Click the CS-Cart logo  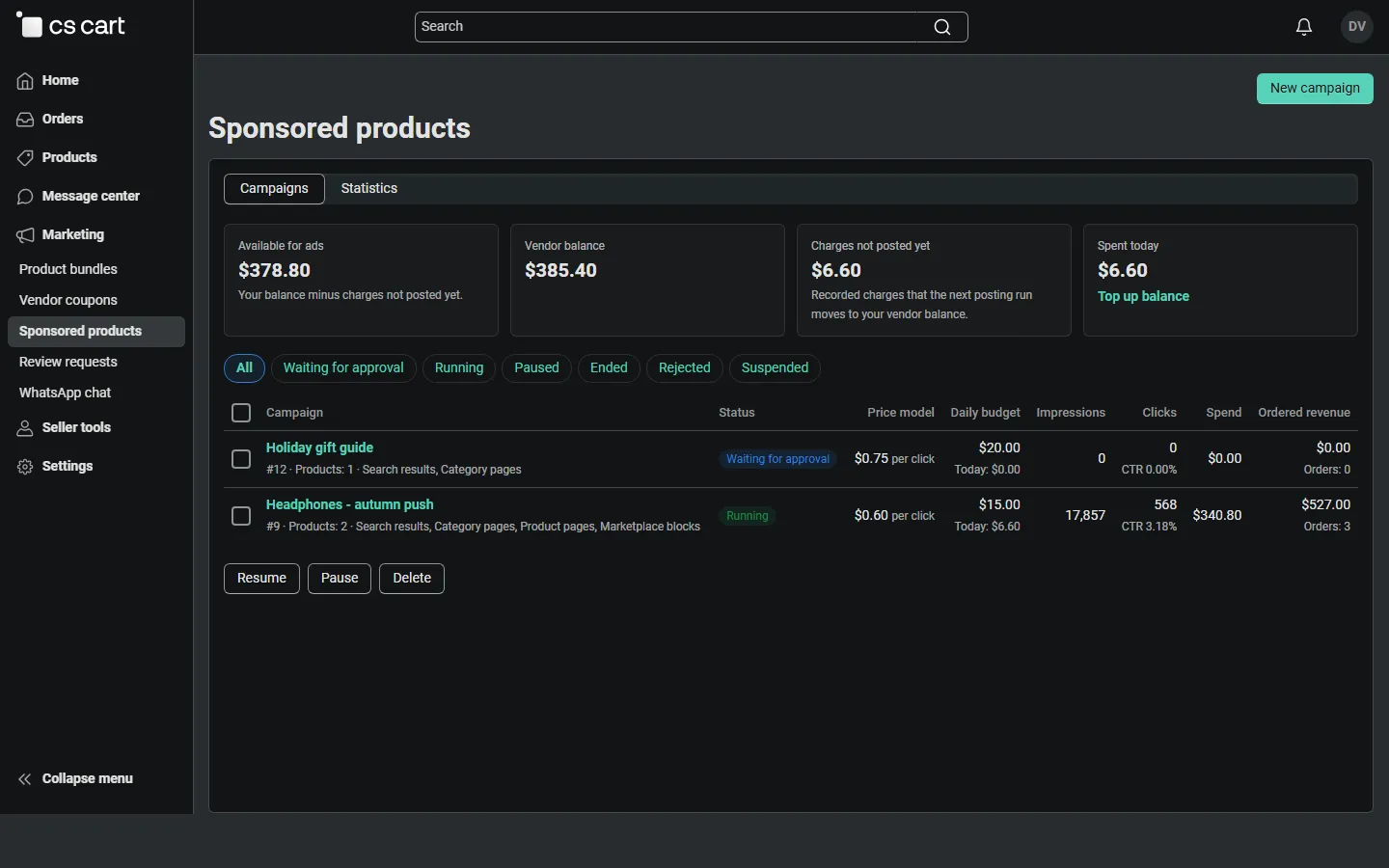click(71, 26)
